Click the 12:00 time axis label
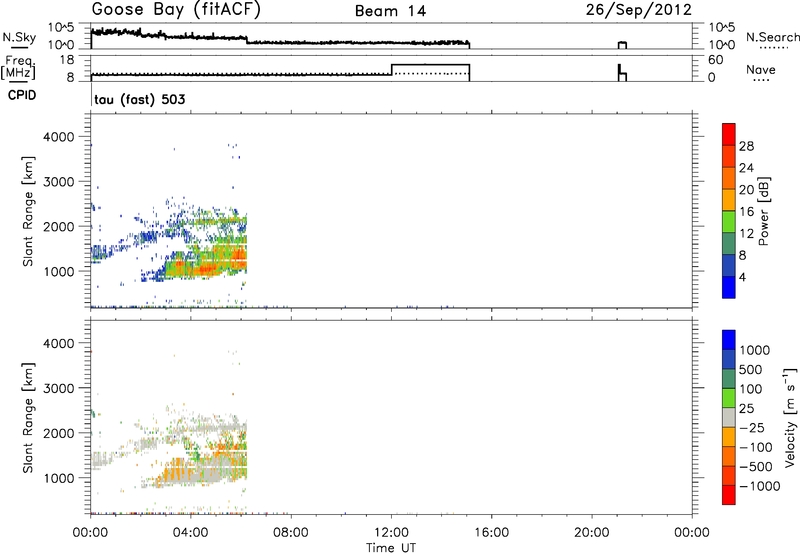The height and width of the screenshot is (554, 800). [x=391, y=533]
